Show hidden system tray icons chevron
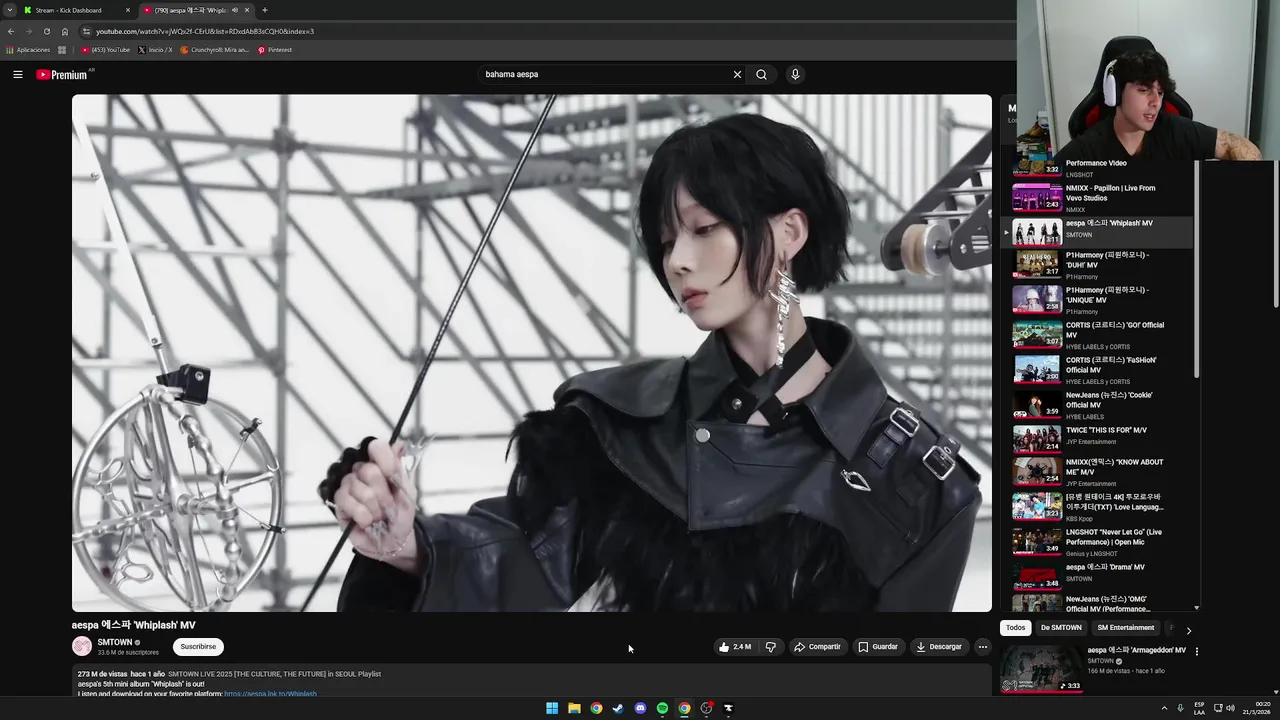 (1164, 708)
